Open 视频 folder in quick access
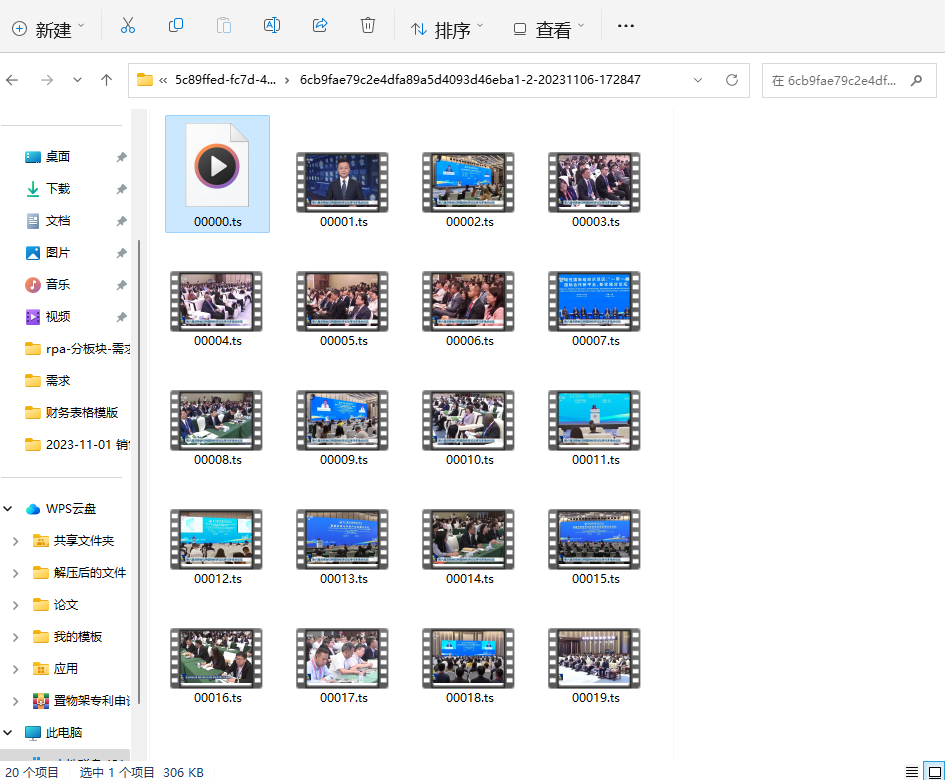 point(58,317)
